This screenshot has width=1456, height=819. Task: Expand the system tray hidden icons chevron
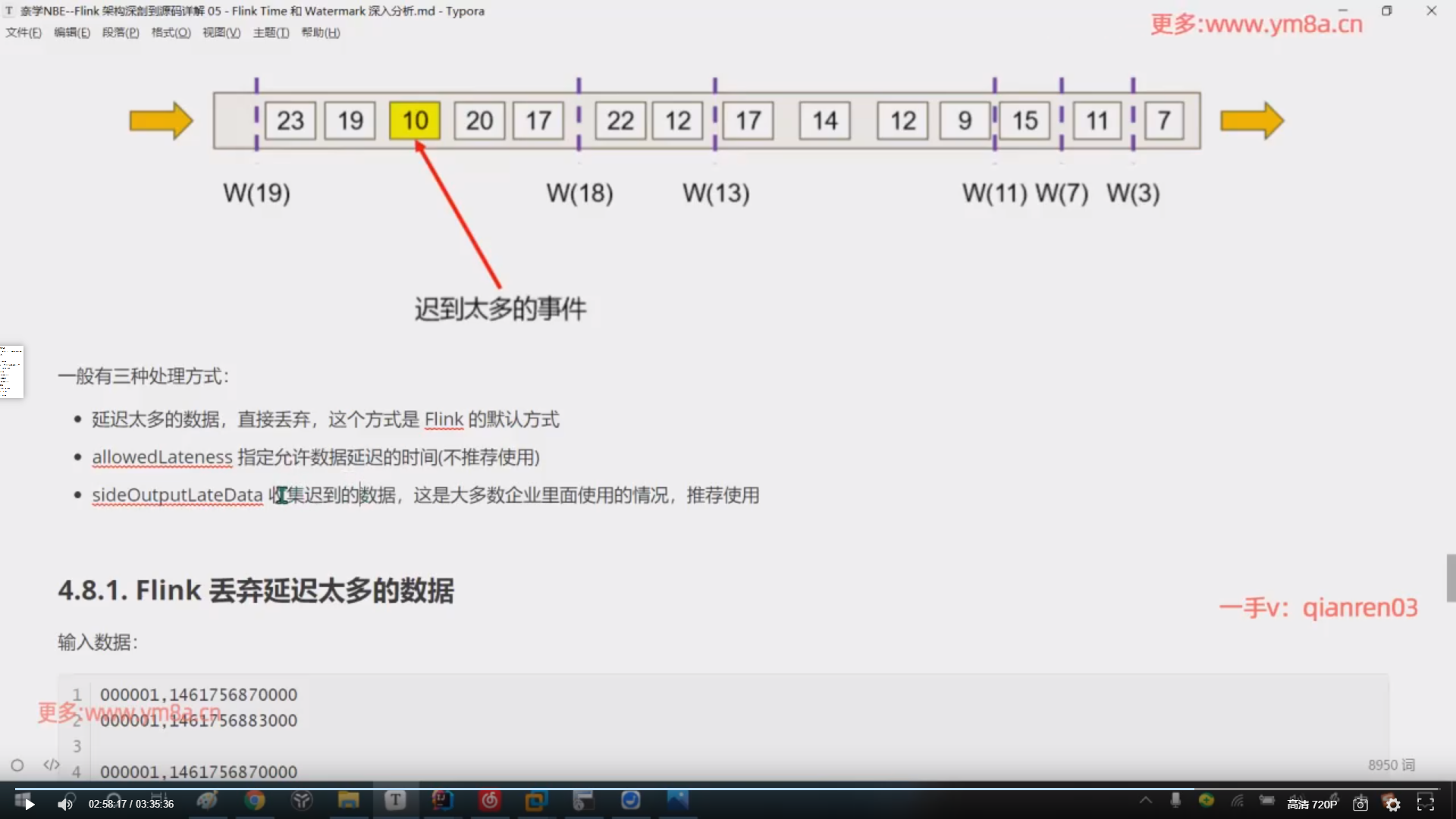1146,801
